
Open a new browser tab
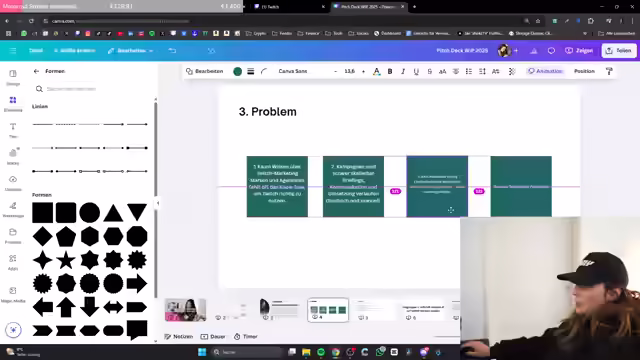coord(414,7)
